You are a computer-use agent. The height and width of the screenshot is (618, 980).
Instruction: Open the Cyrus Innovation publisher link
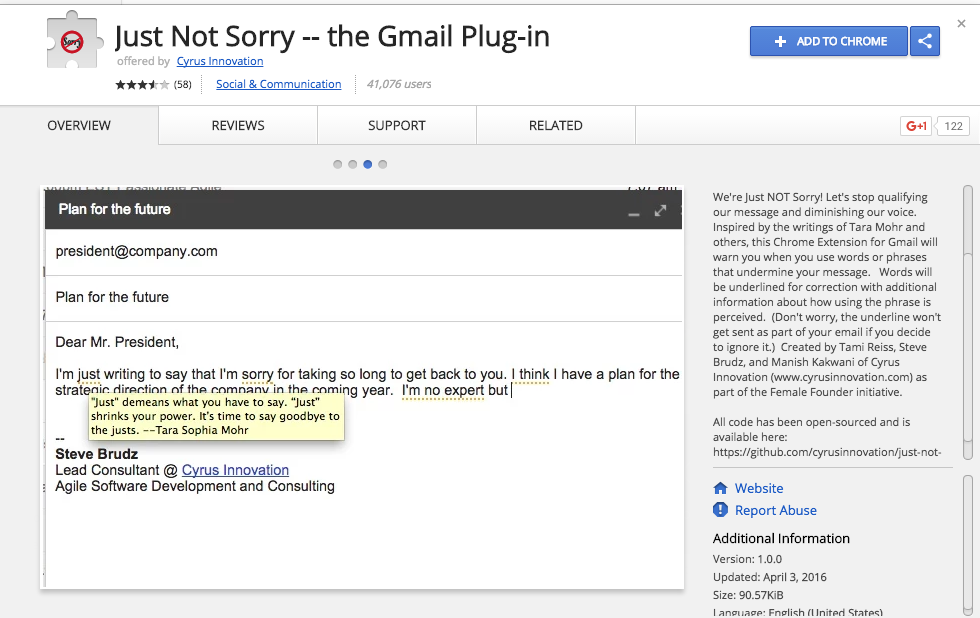[220, 61]
